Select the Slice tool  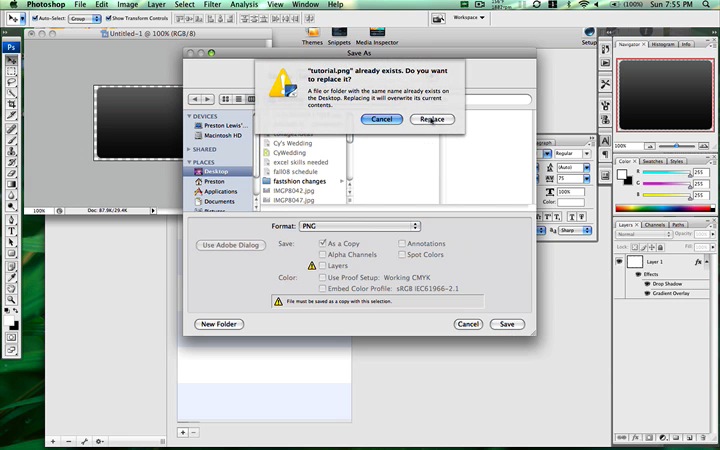pos(11,115)
